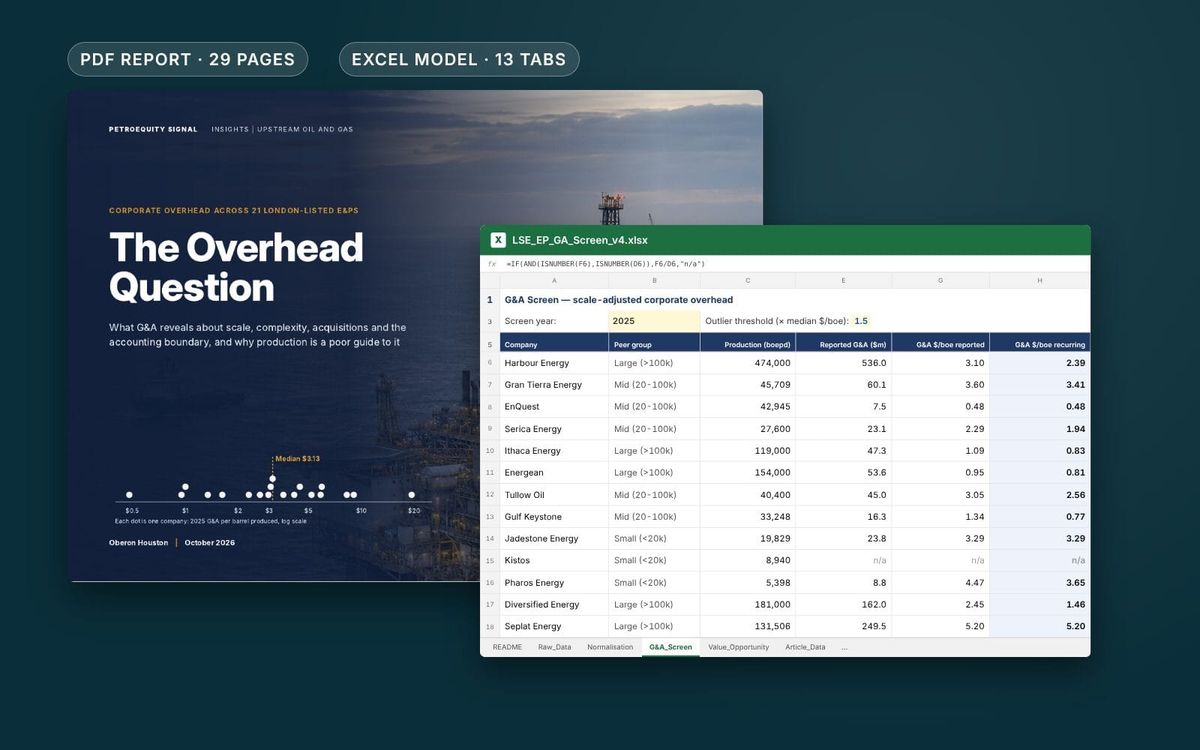Edit the outlier threshold 1.5 cell
The width and height of the screenshot is (1200, 750).
[x=861, y=321]
